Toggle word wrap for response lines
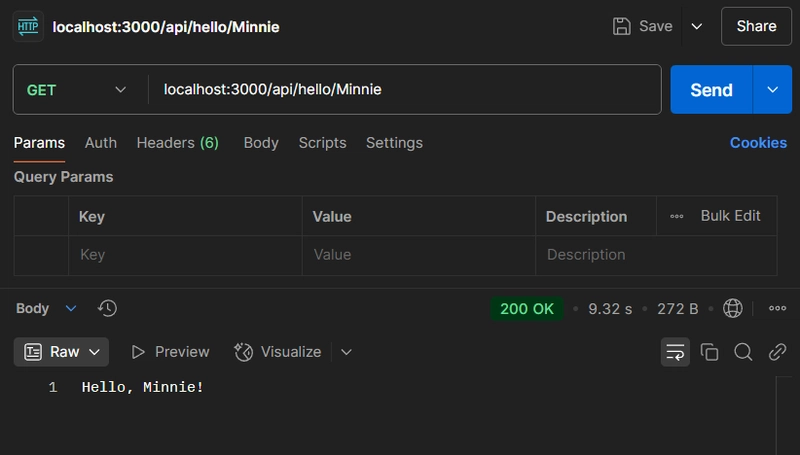 click(x=675, y=352)
